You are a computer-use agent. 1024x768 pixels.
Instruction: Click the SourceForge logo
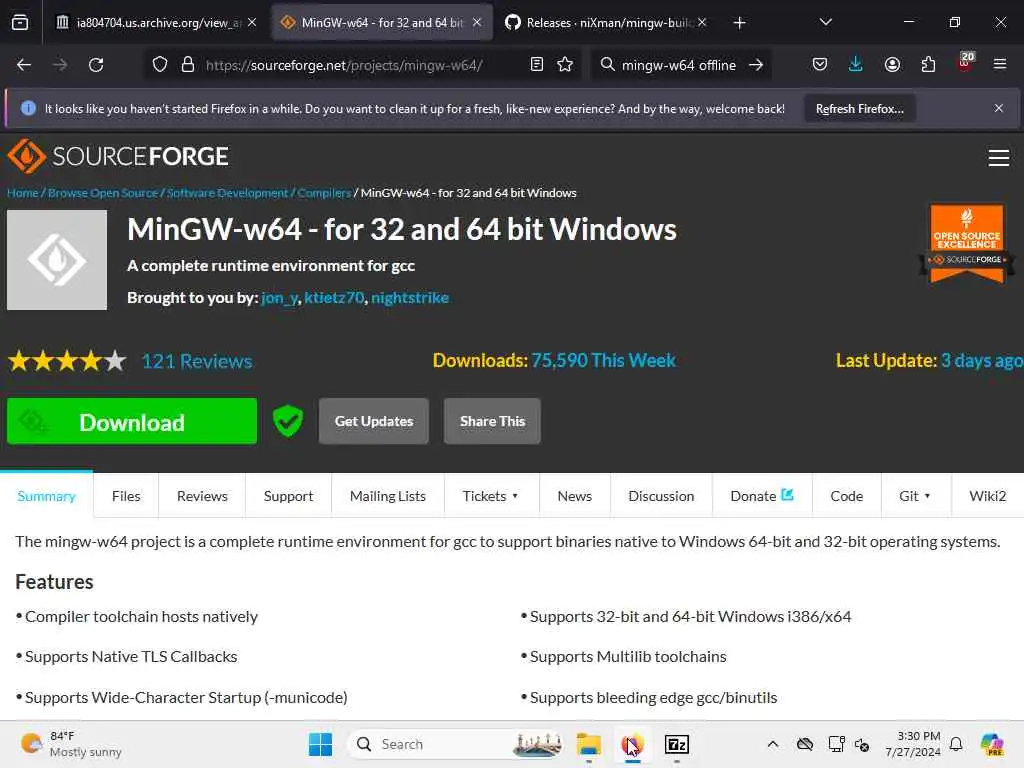pos(118,156)
